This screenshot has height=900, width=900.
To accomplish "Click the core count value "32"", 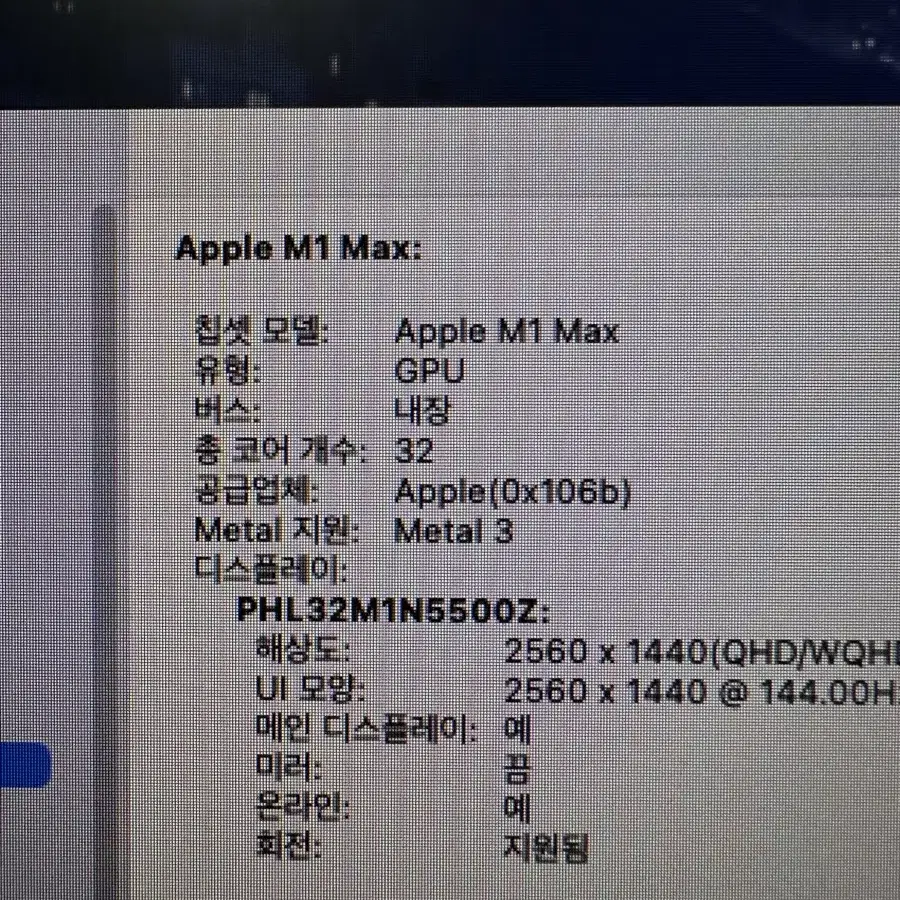I will pyautogui.click(x=414, y=451).
